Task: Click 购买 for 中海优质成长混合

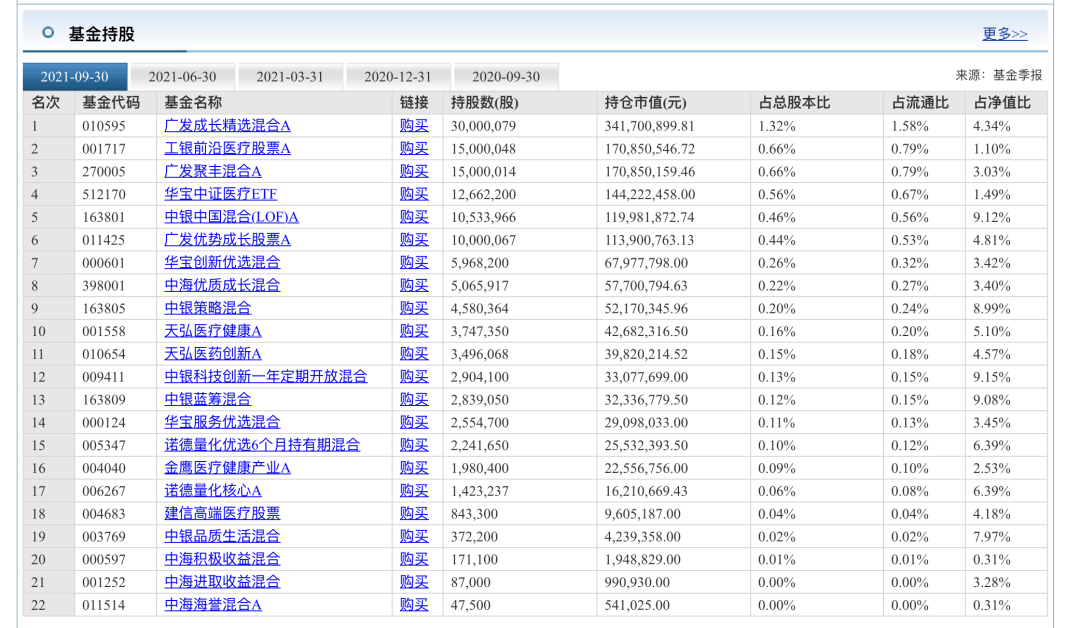Action: 414,285
